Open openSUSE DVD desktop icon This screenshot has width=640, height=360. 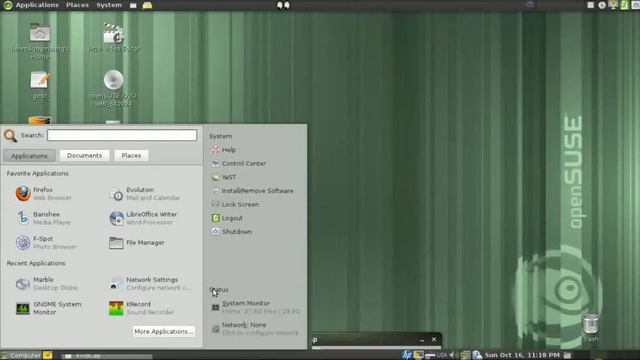click(113, 88)
